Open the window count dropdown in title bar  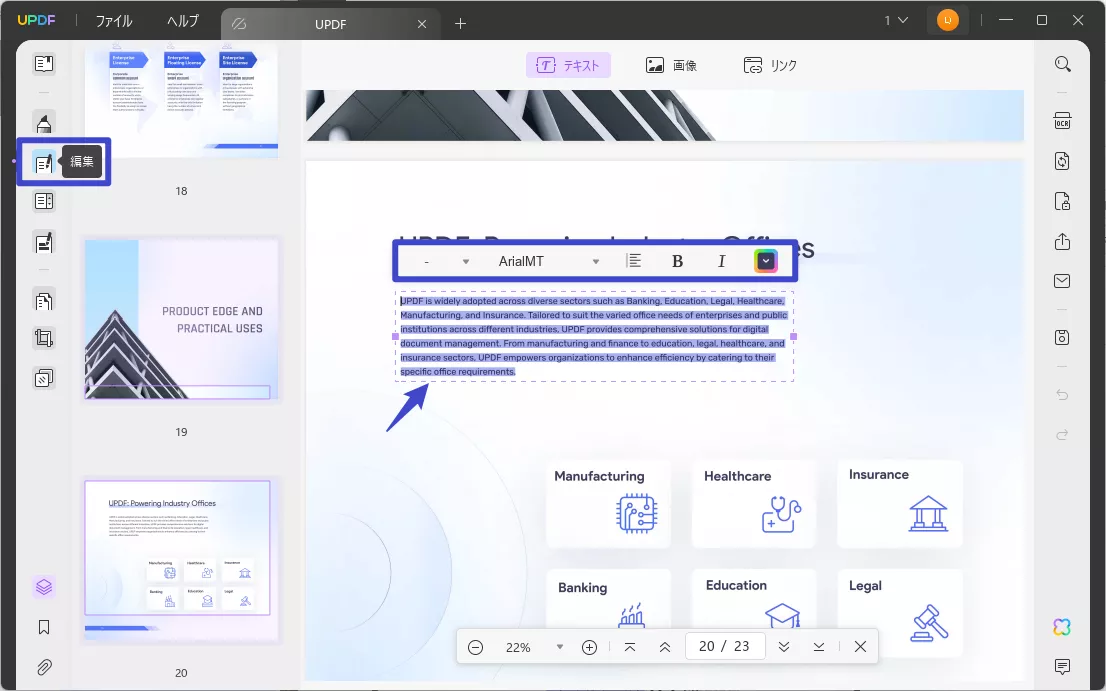coord(896,20)
